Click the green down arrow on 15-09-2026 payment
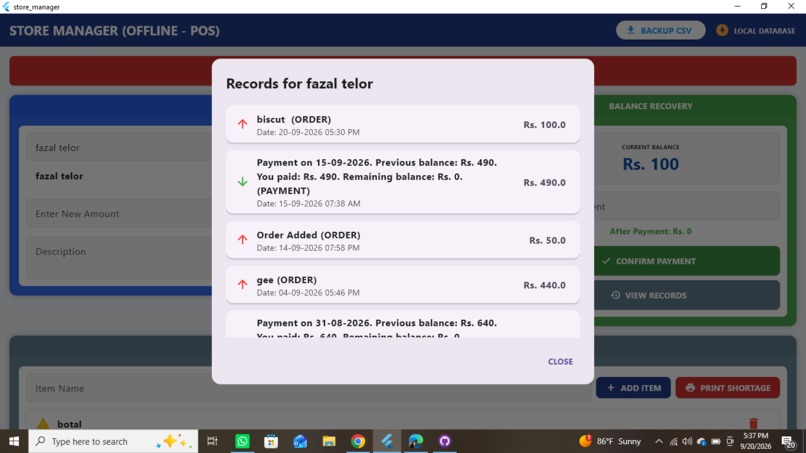The width and height of the screenshot is (806, 453). pyautogui.click(x=242, y=182)
